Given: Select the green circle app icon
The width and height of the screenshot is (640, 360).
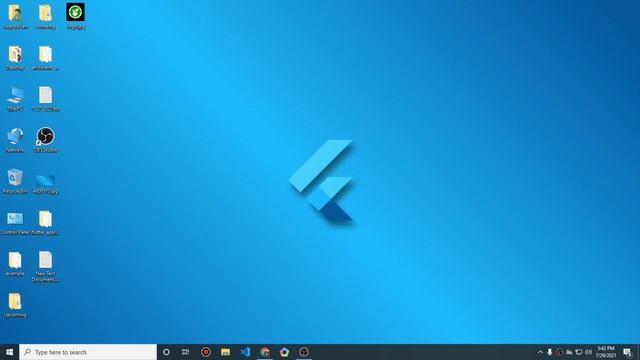Looking at the screenshot, I should pyautogui.click(x=76, y=16).
